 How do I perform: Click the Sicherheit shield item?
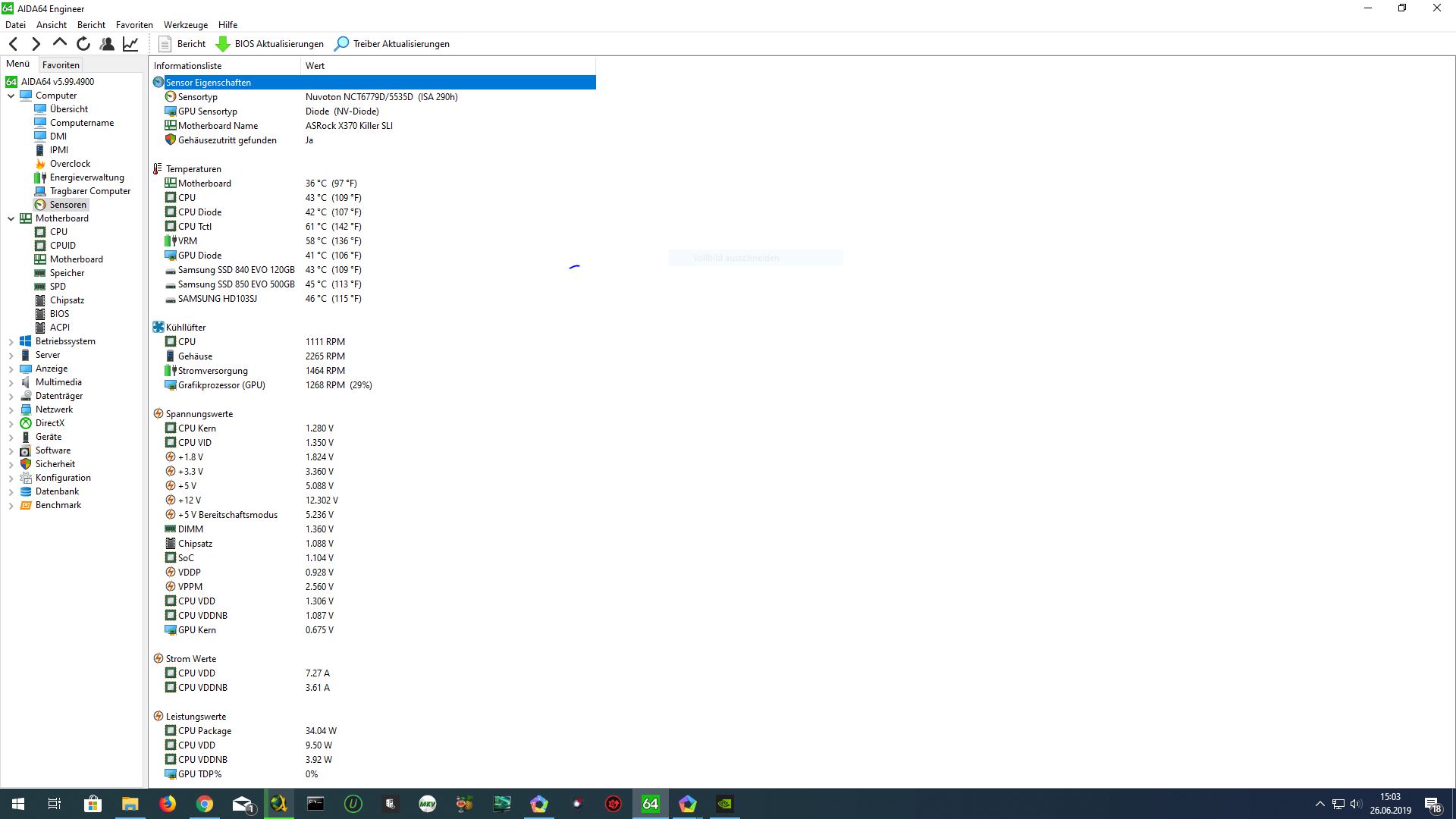pyautogui.click(x=55, y=464)
